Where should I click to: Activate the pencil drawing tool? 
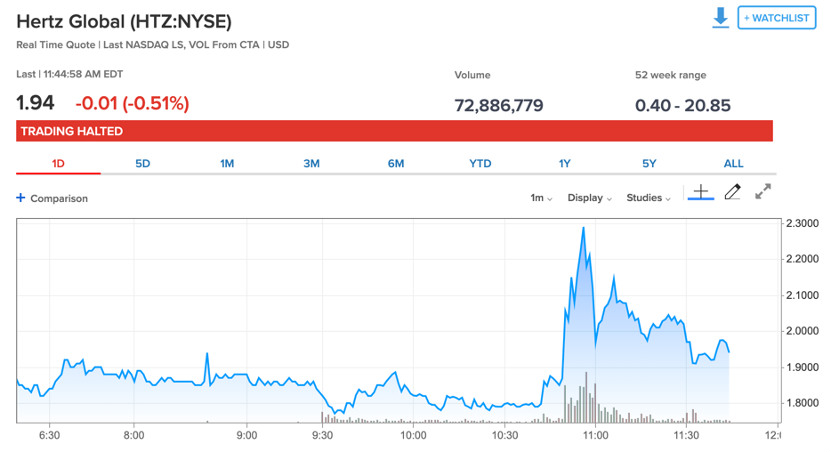pos(733,192)
